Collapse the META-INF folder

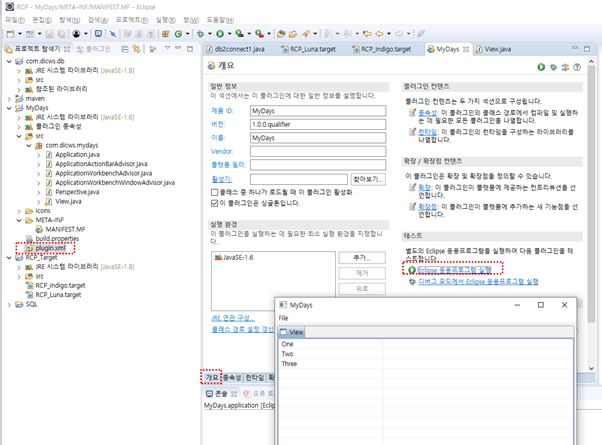pyautogui.click(x=19, y=220)
